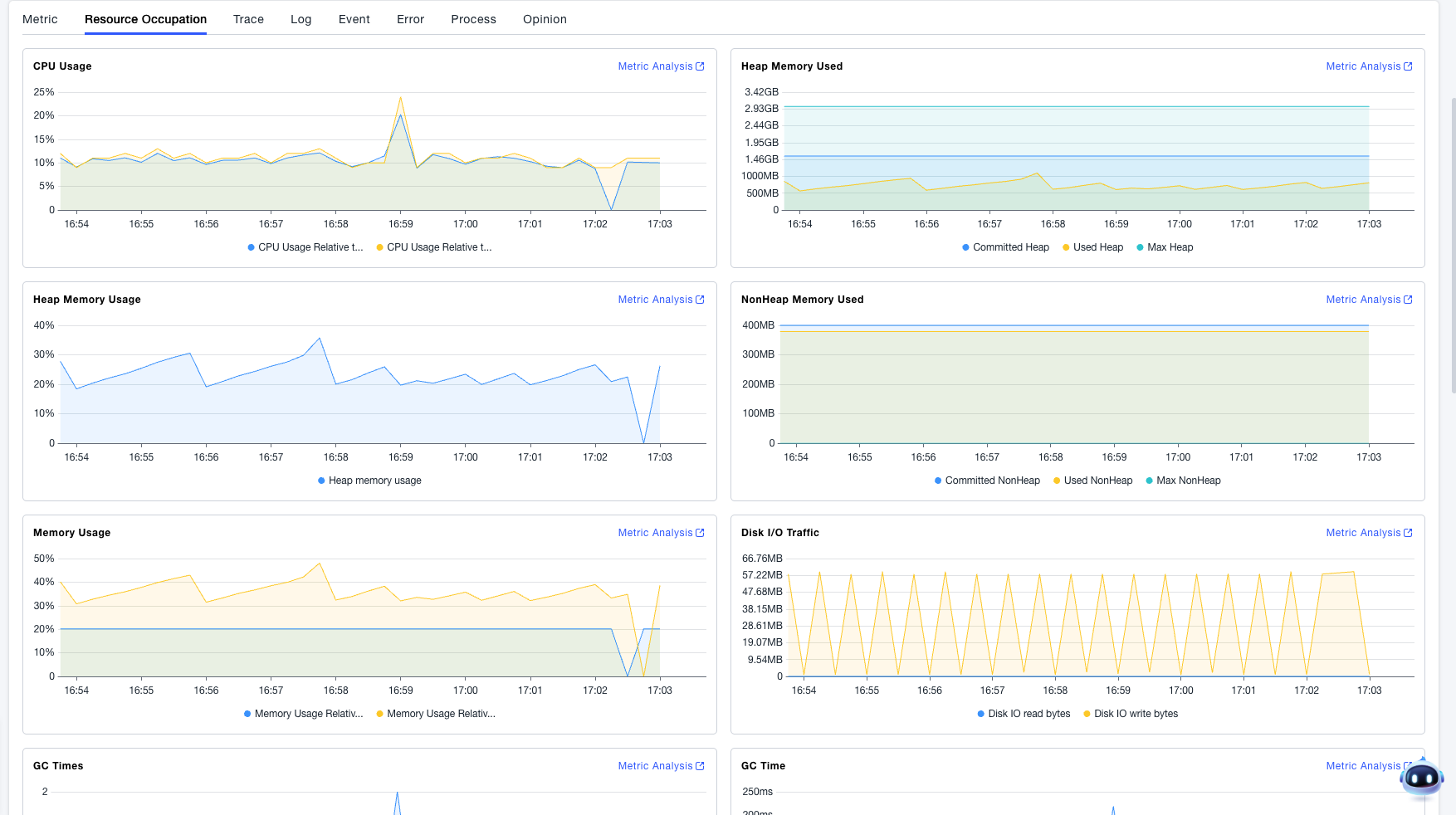Toggle Committed Heap legend series
The image size is (1456, 815).
click(x=1005, y=247)
